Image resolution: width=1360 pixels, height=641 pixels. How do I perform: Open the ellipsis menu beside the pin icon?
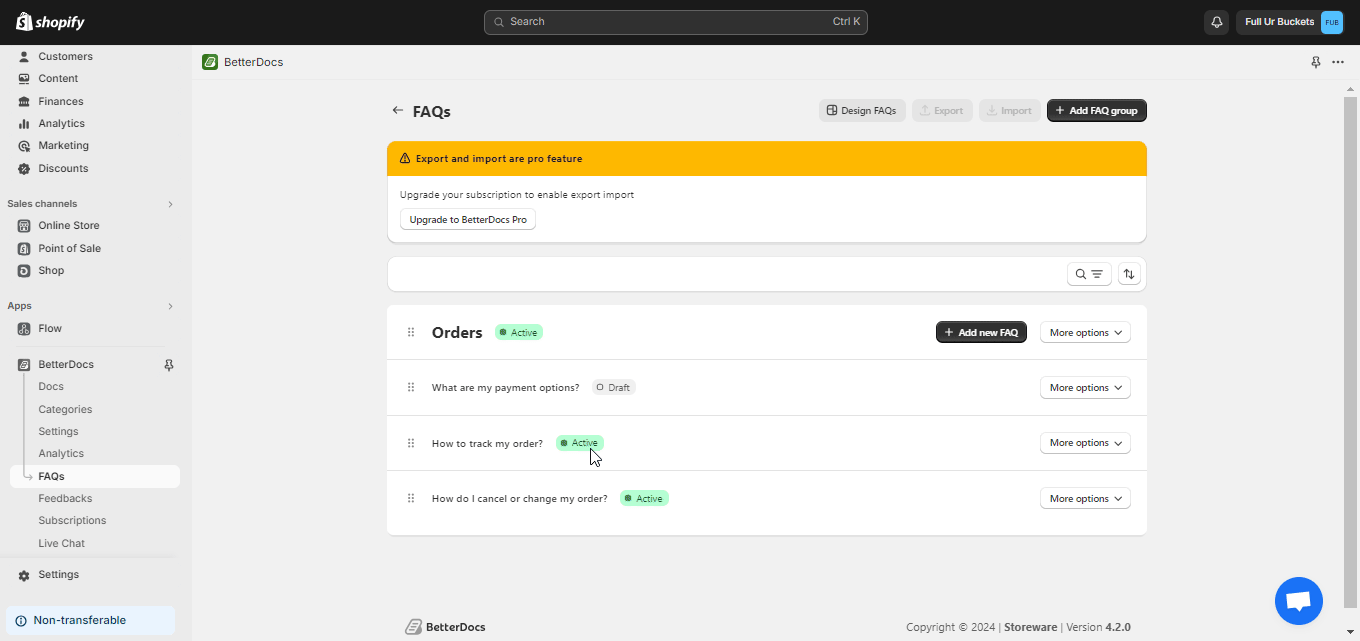tap(1338, 62)
